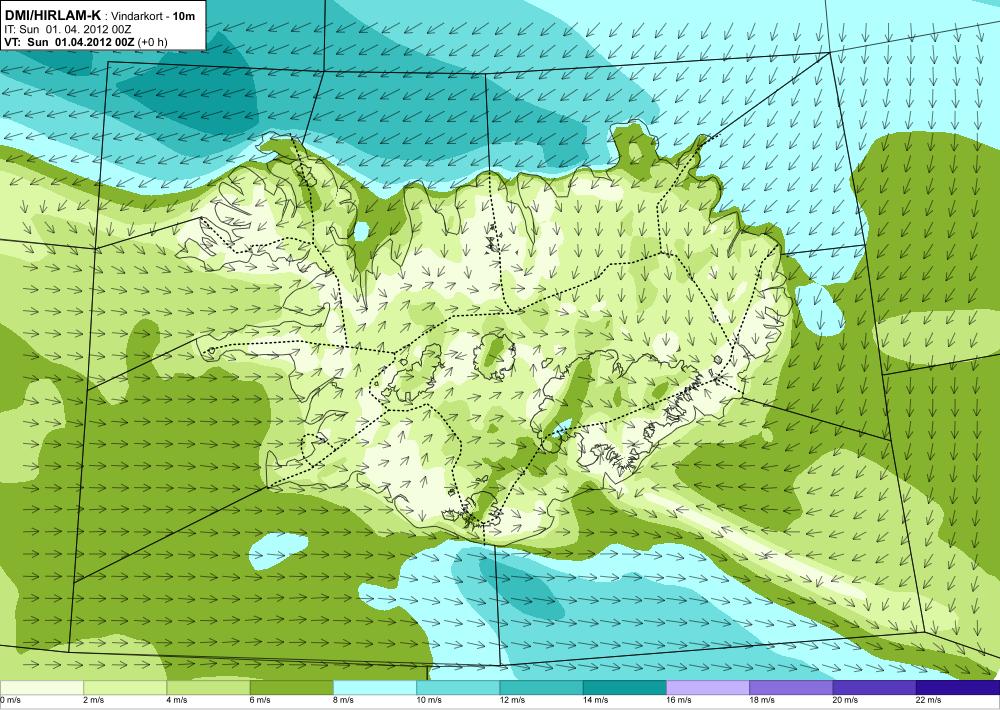Click the palest 0–2 m/s legend swatch
The image size is (1000, 710).
tap(41, 688)
